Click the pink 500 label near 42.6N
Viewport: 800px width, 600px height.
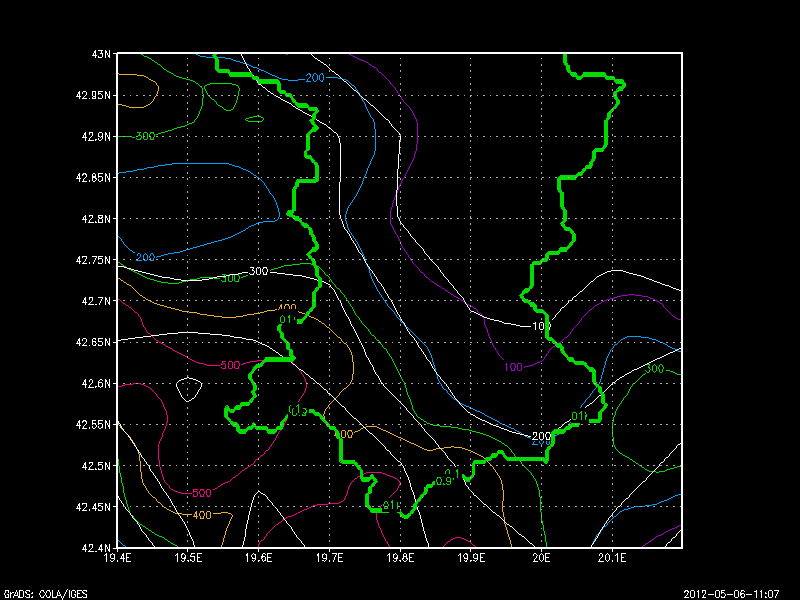(230, 365)
